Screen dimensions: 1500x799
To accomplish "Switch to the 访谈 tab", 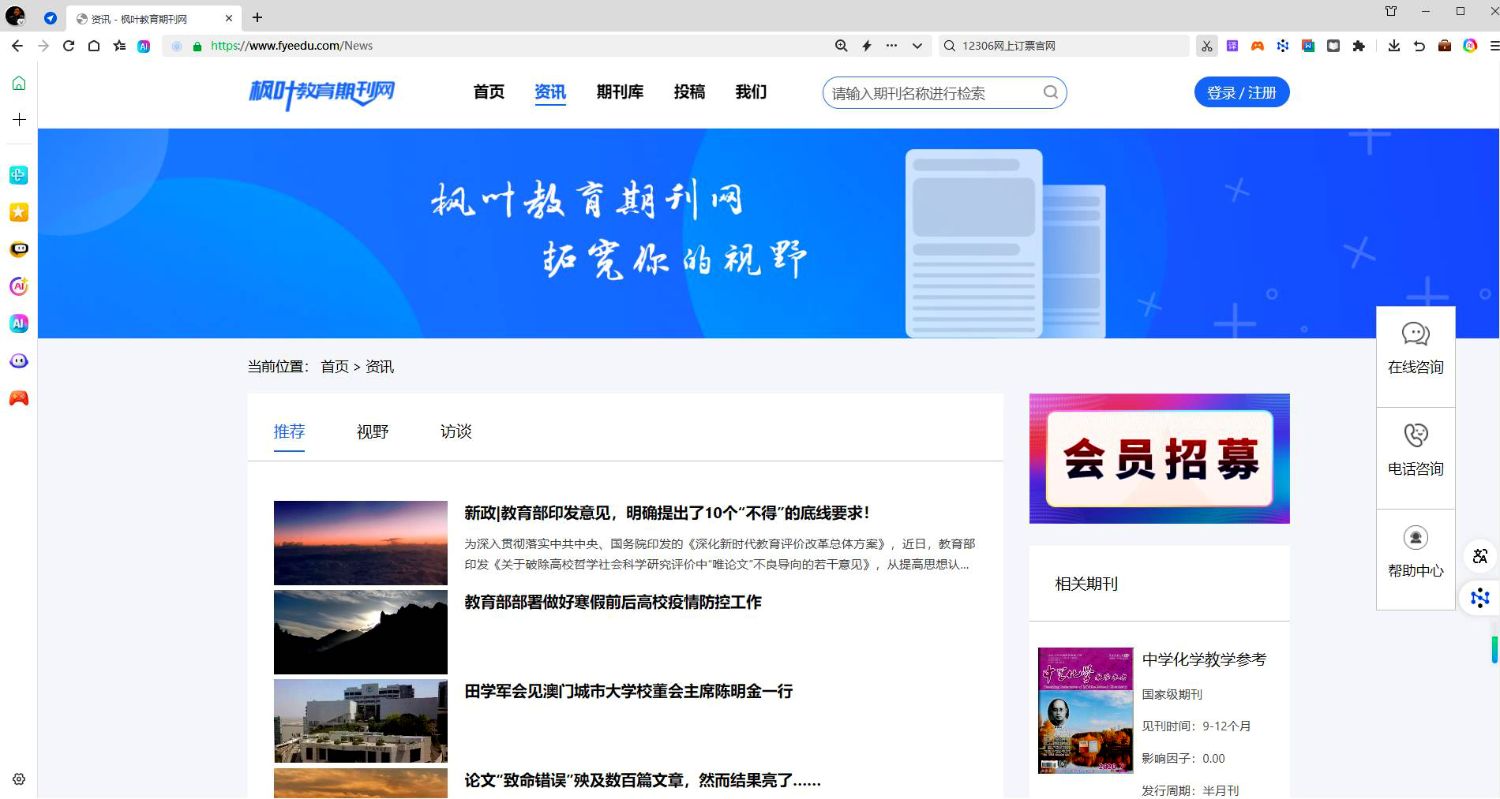I will click(x=456, y=432).
